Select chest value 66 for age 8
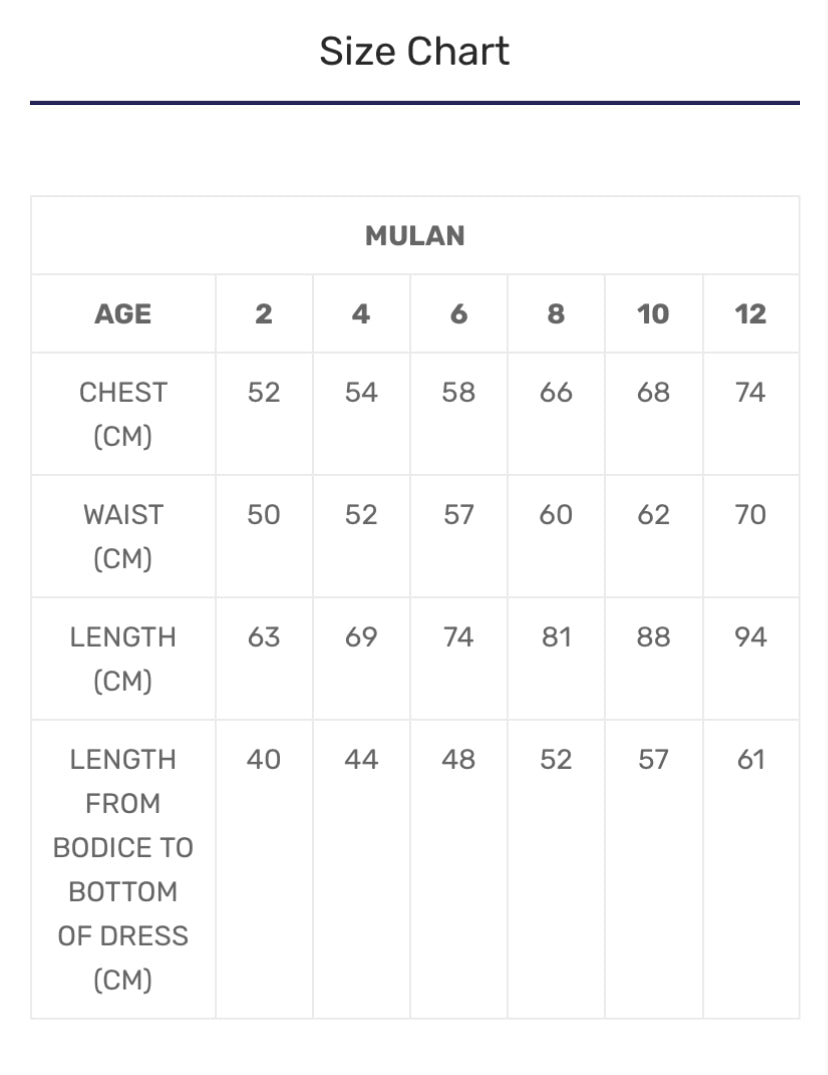The image size is (828, 1075). point(556,392)
